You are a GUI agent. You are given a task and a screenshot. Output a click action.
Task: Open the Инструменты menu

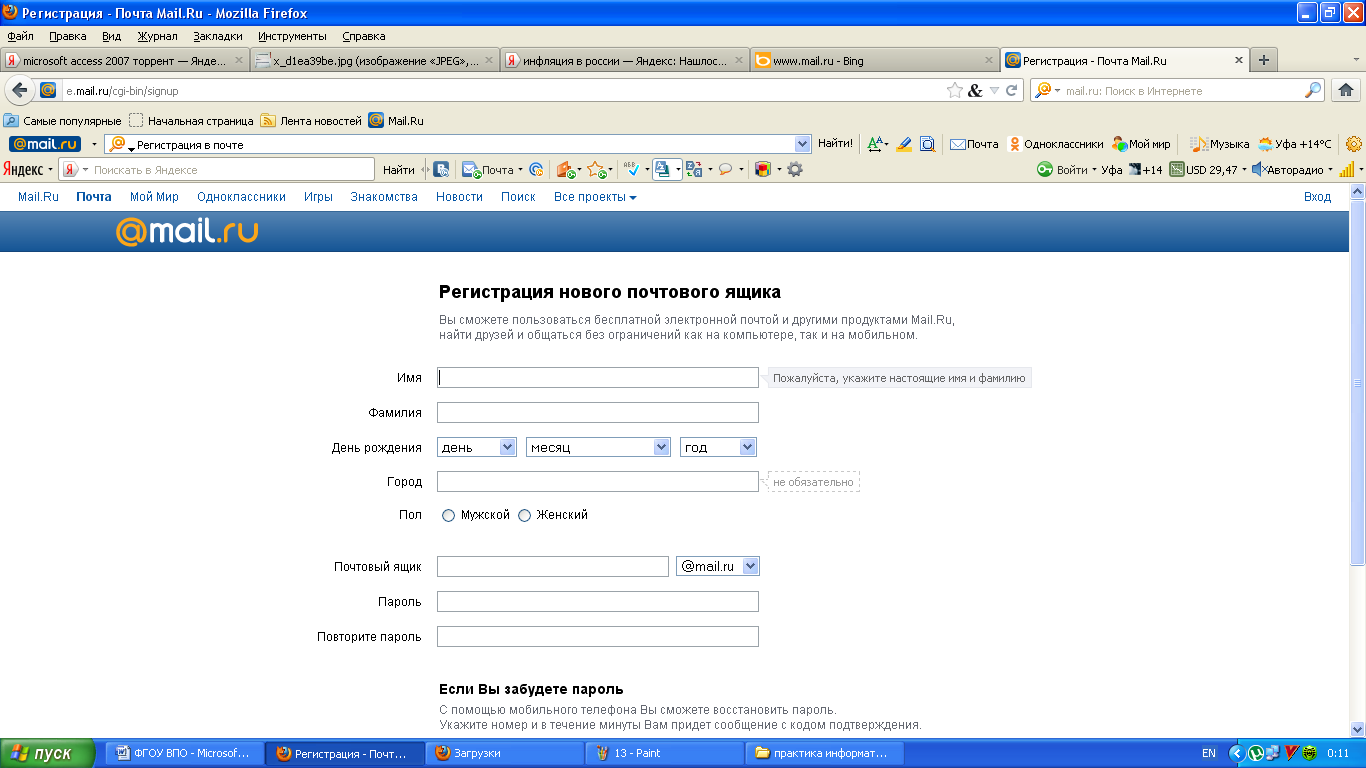292,36
